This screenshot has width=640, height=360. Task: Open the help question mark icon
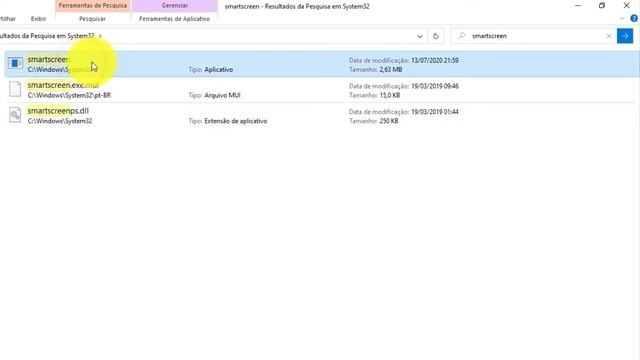coord(634,18)
